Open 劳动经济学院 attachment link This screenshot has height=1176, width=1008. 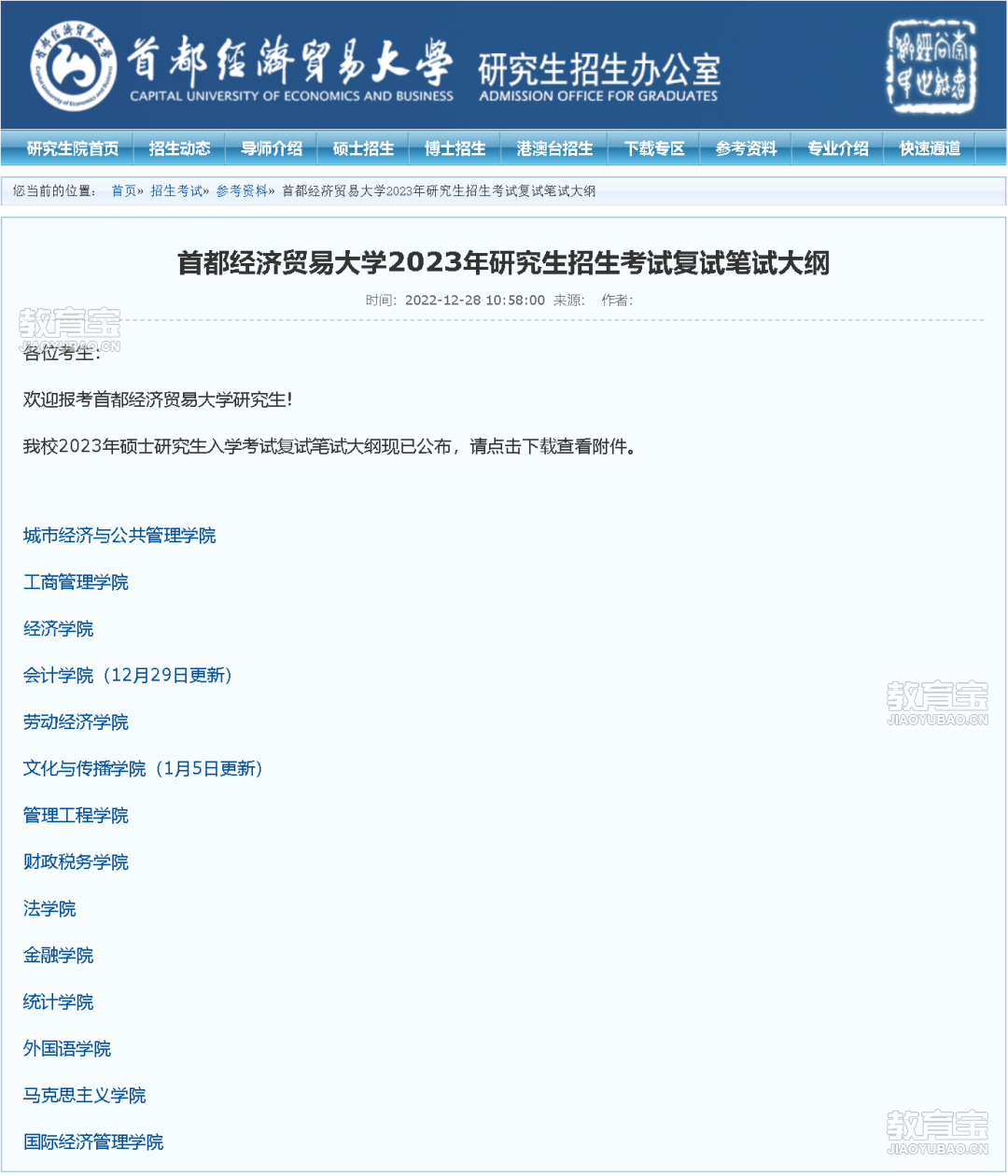pos(76,722)
